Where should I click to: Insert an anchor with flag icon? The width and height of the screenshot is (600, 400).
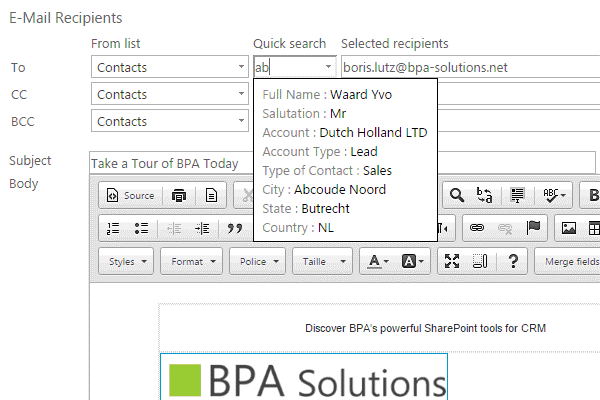pos(533,228)
